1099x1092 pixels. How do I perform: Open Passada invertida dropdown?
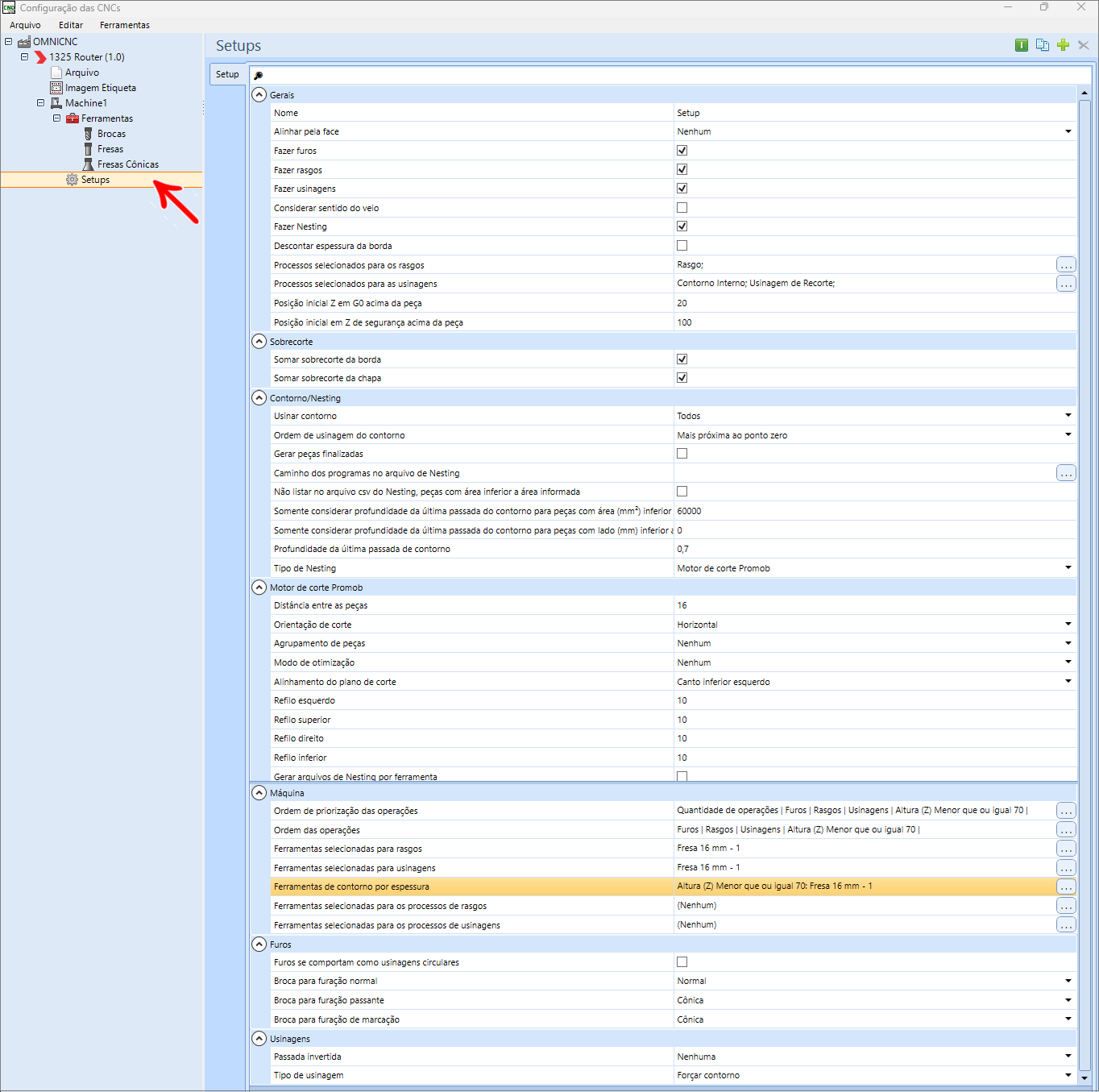[1068, 1057]
